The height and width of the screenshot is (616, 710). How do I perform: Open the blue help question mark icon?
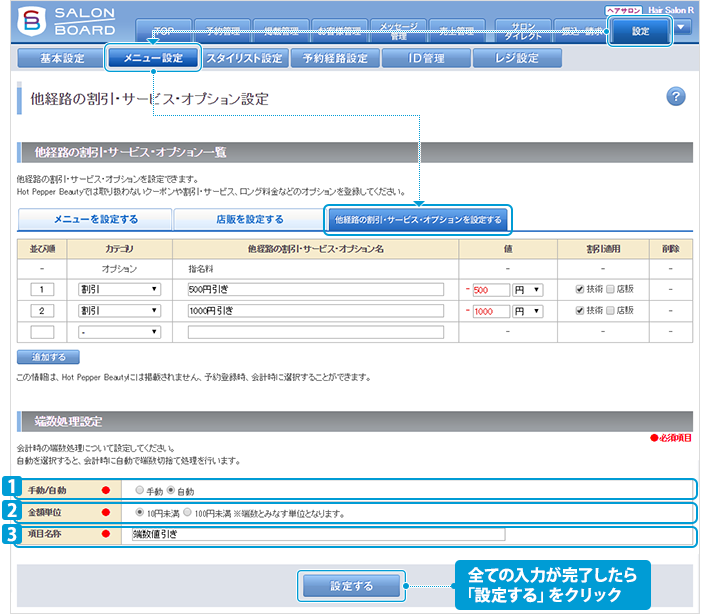[675, 96]
